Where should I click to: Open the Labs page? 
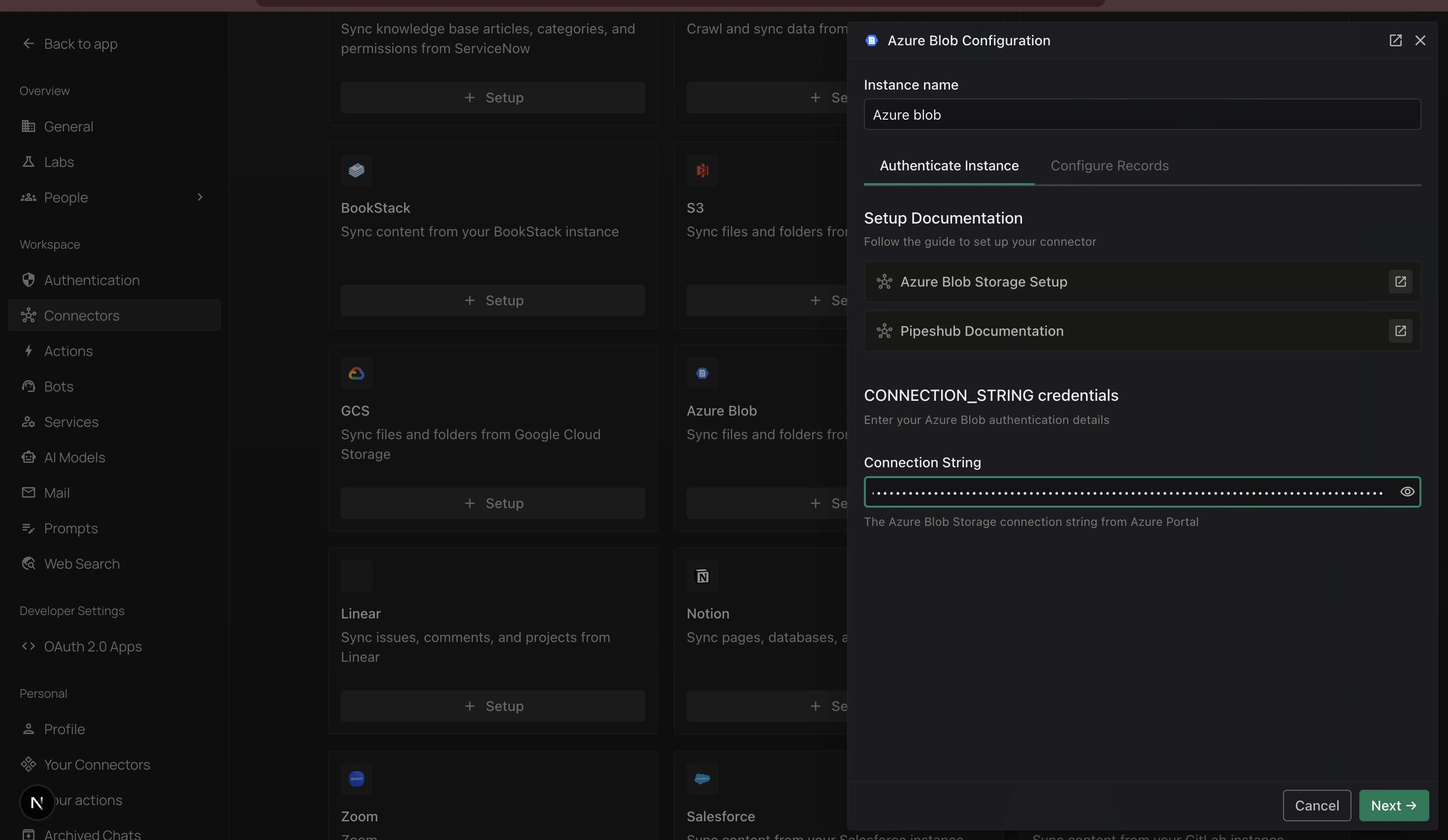tap(114, 162)
